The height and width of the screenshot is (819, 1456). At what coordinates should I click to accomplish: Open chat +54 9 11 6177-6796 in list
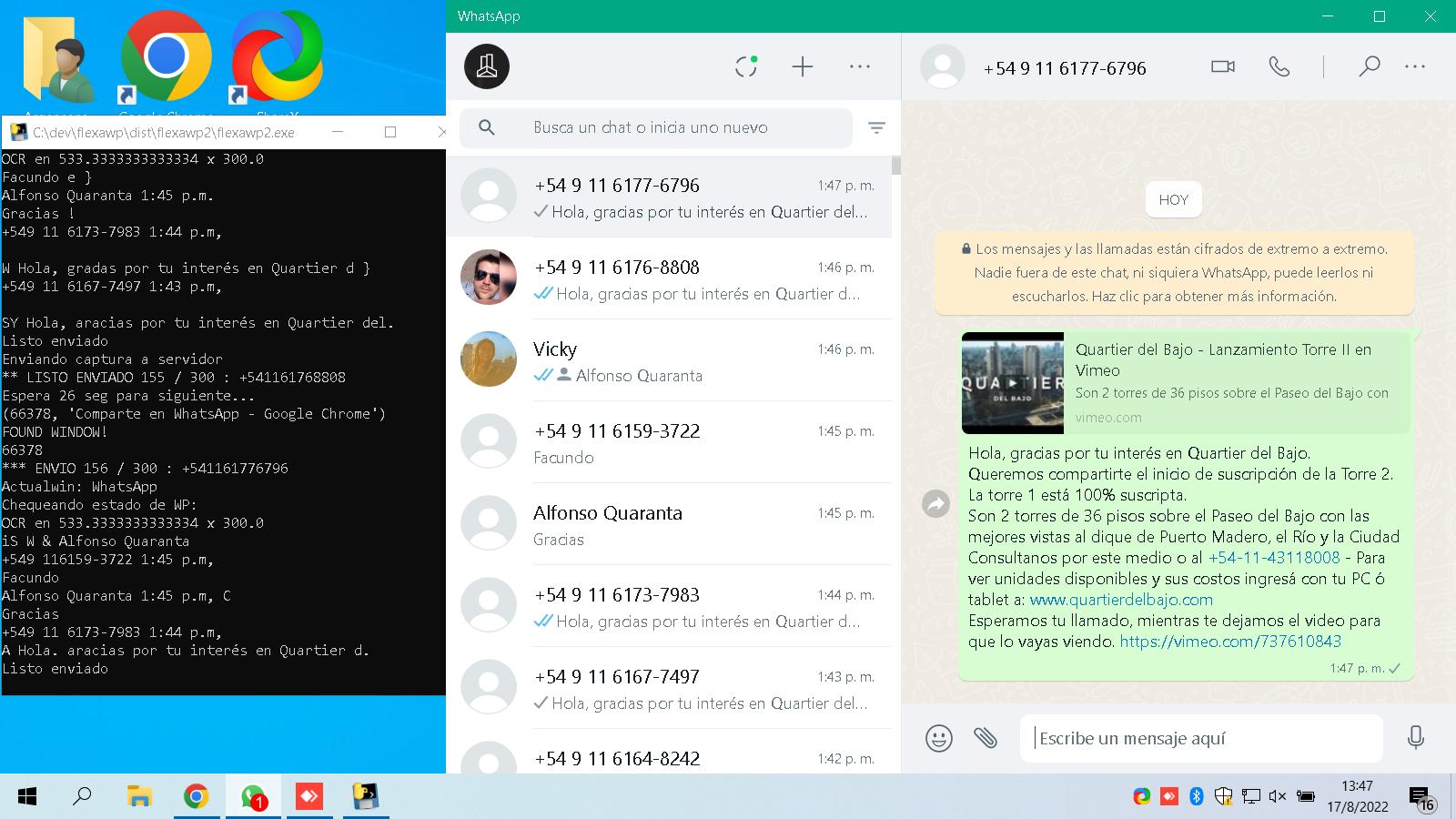(x=669, y=197)
